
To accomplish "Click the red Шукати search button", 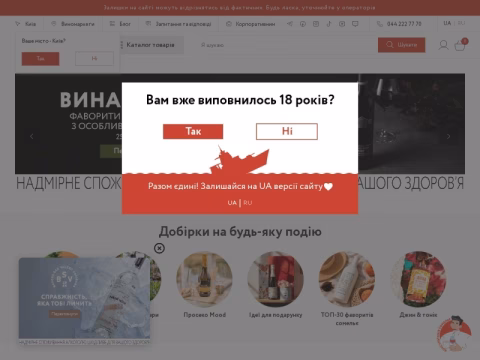I will 401,45.
